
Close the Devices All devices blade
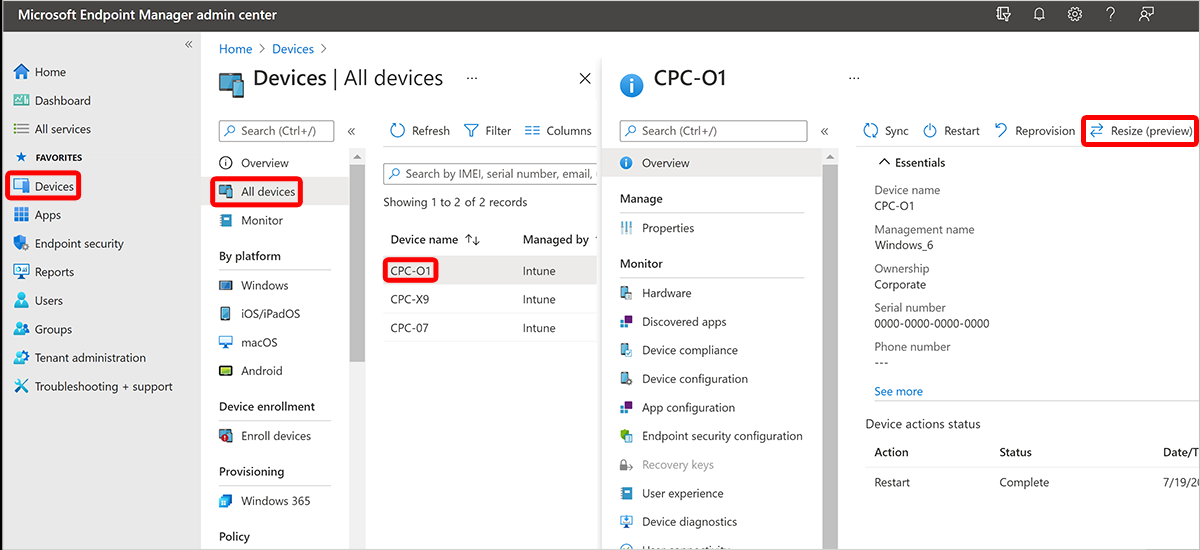(585, 78)
